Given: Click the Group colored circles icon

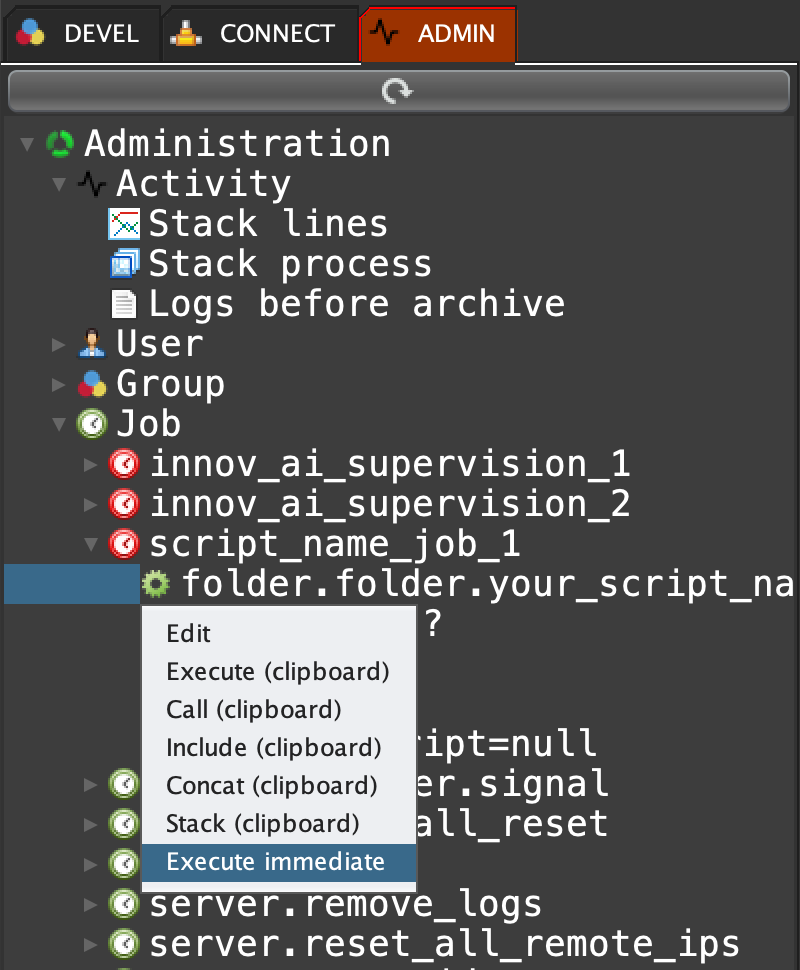Looking at the screenshot, I should [92, 384].
